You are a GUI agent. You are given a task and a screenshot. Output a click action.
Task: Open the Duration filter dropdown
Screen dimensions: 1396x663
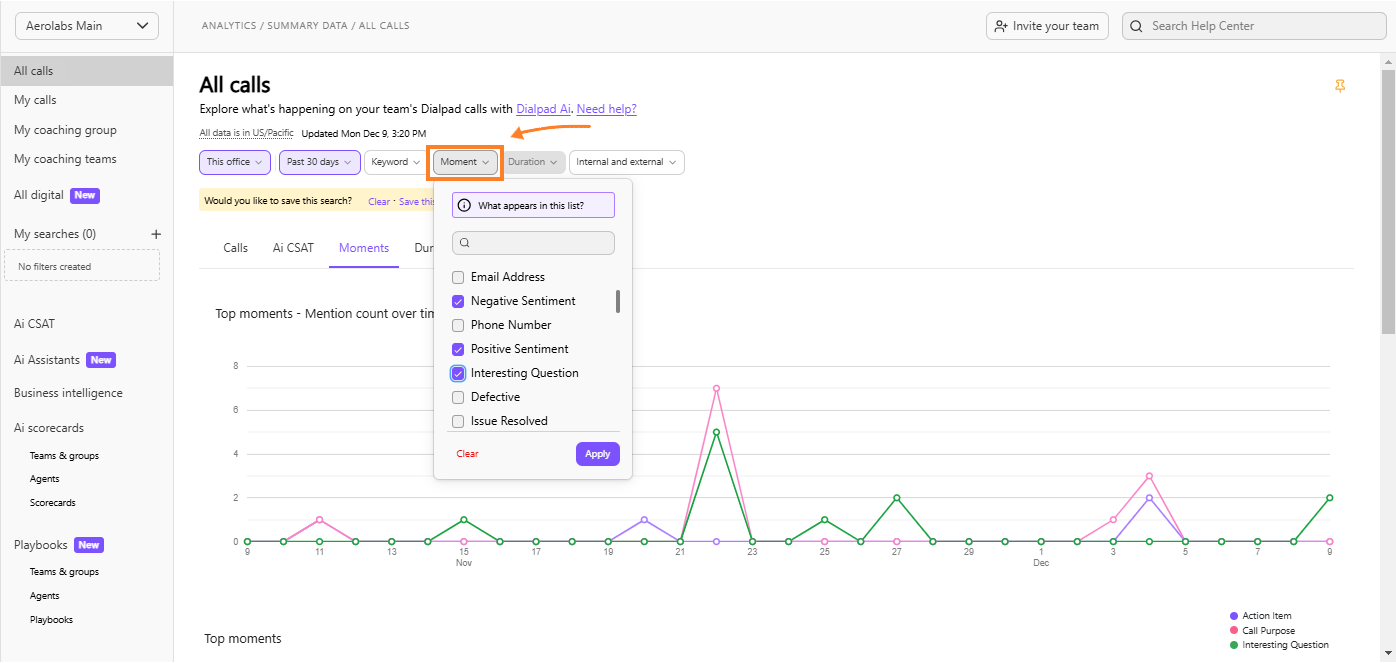(532, 162)
